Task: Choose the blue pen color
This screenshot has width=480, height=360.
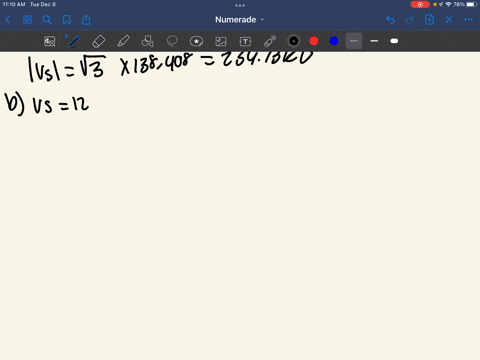Action: pyautogui.click(x=334, y=41)
